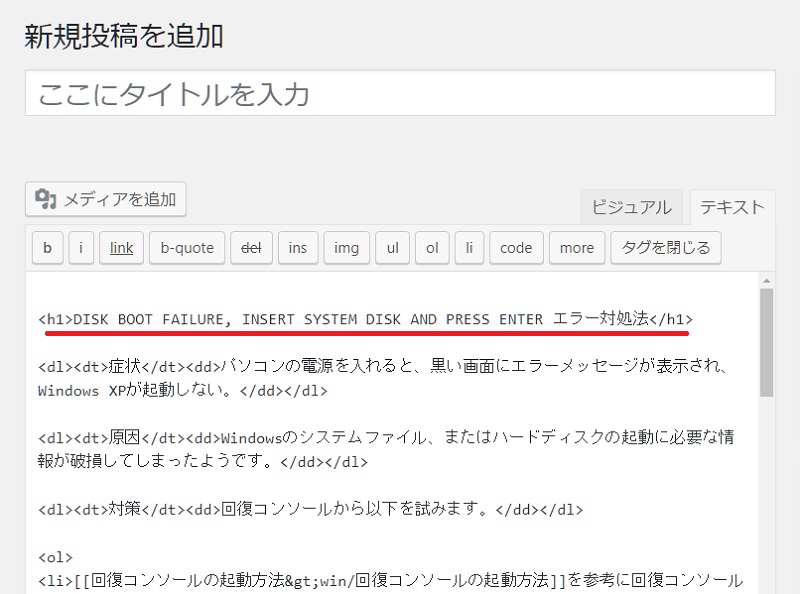This screenshot has height=594, width=800.
Task: Click the editor scrollbar up arrow
Action: tap(766, 281)
